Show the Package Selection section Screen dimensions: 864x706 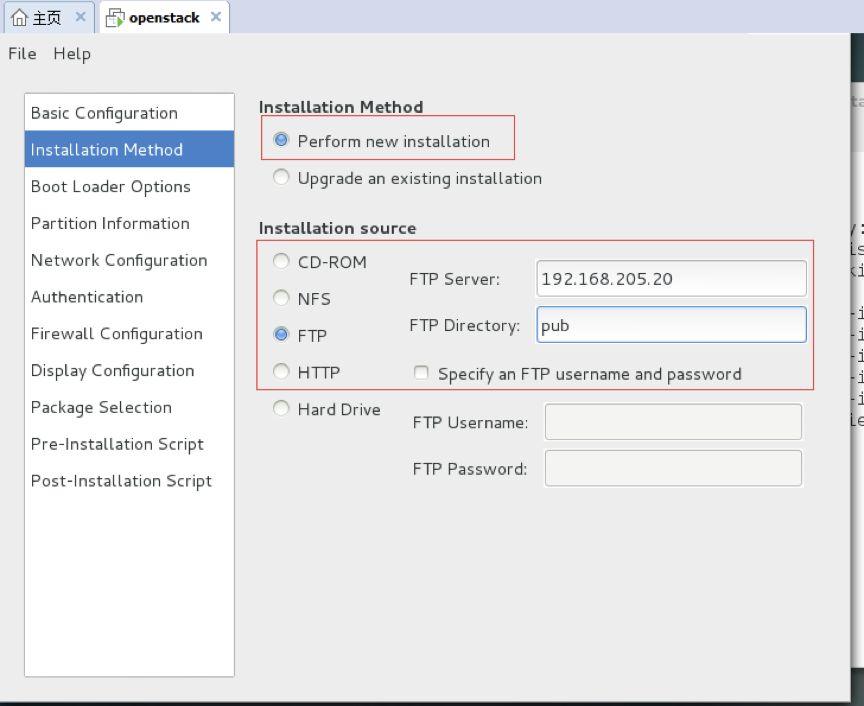coord(101,408)
